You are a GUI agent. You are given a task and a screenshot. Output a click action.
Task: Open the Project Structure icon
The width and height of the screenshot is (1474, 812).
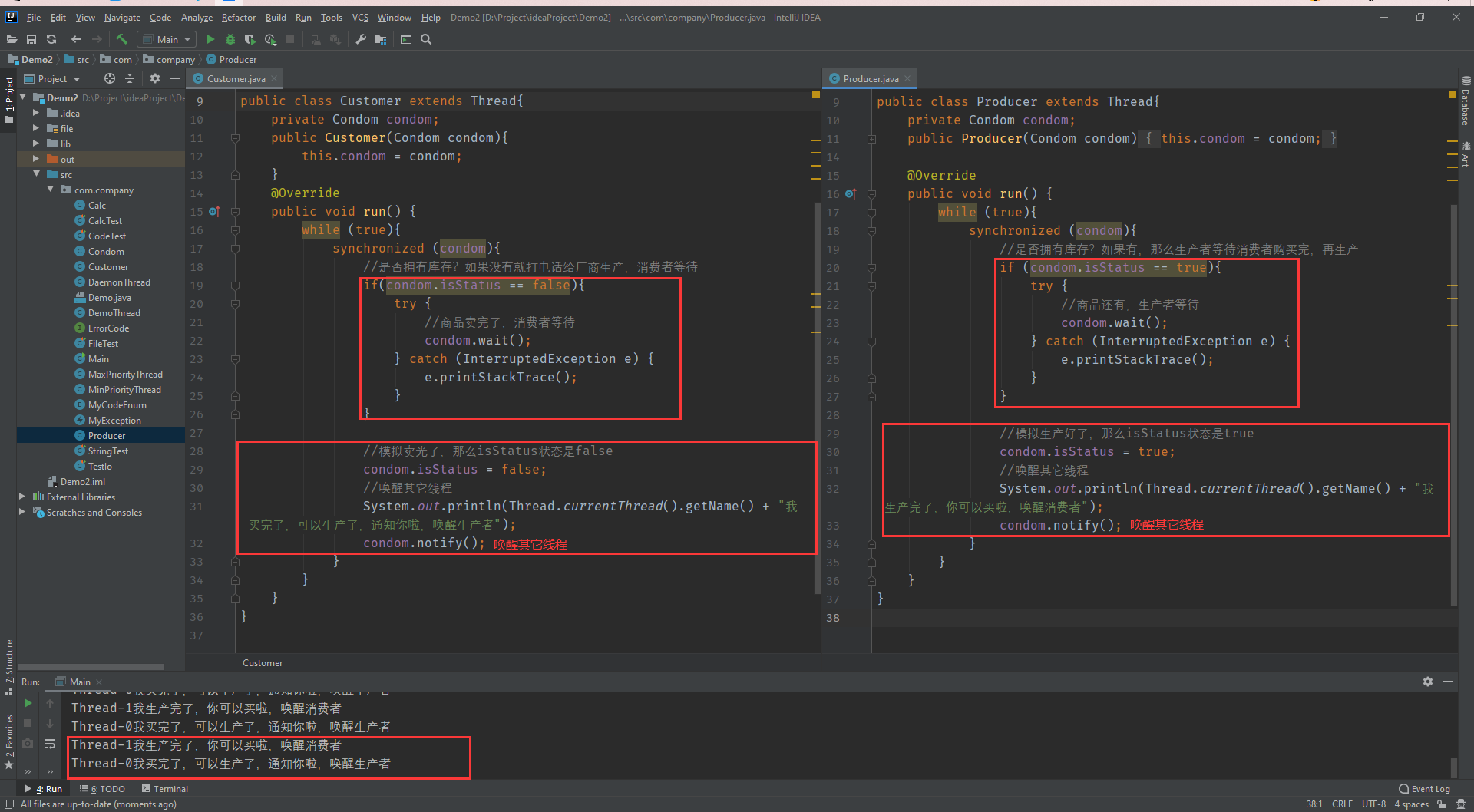point(381,39)
